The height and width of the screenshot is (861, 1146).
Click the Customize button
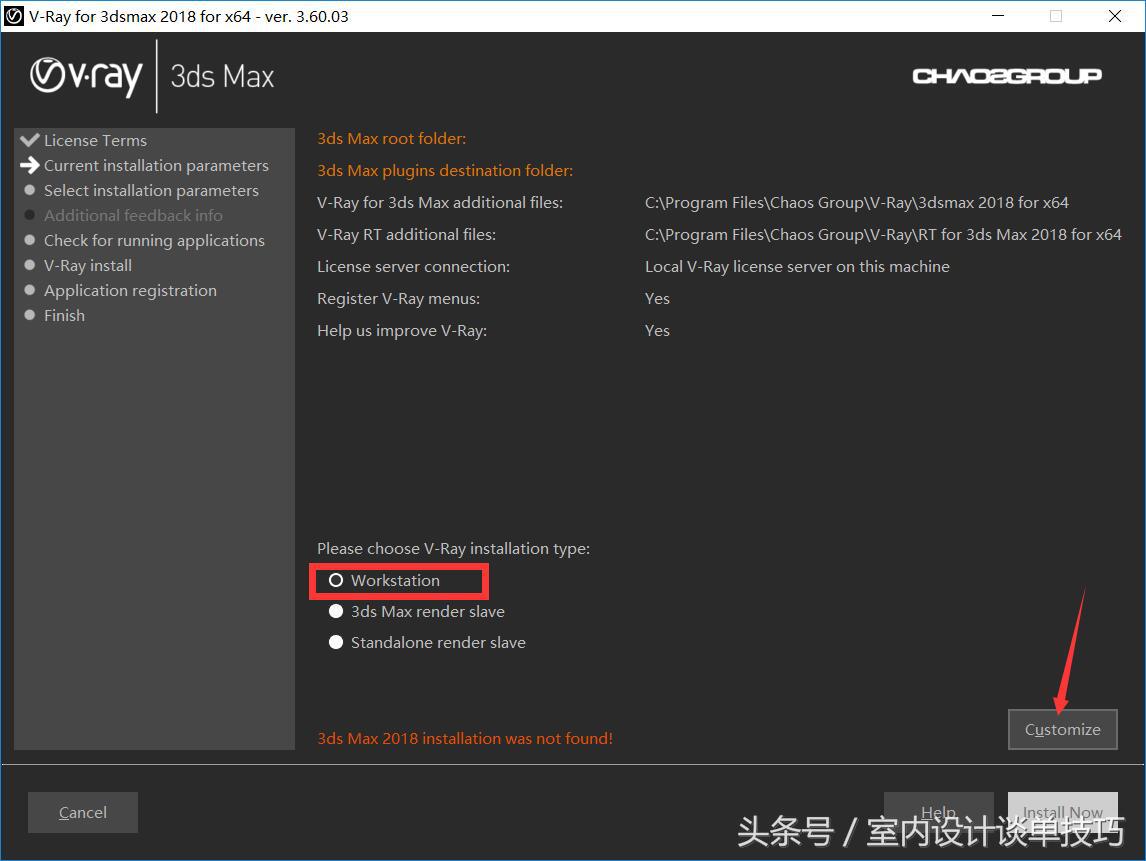coord(1062,729)
